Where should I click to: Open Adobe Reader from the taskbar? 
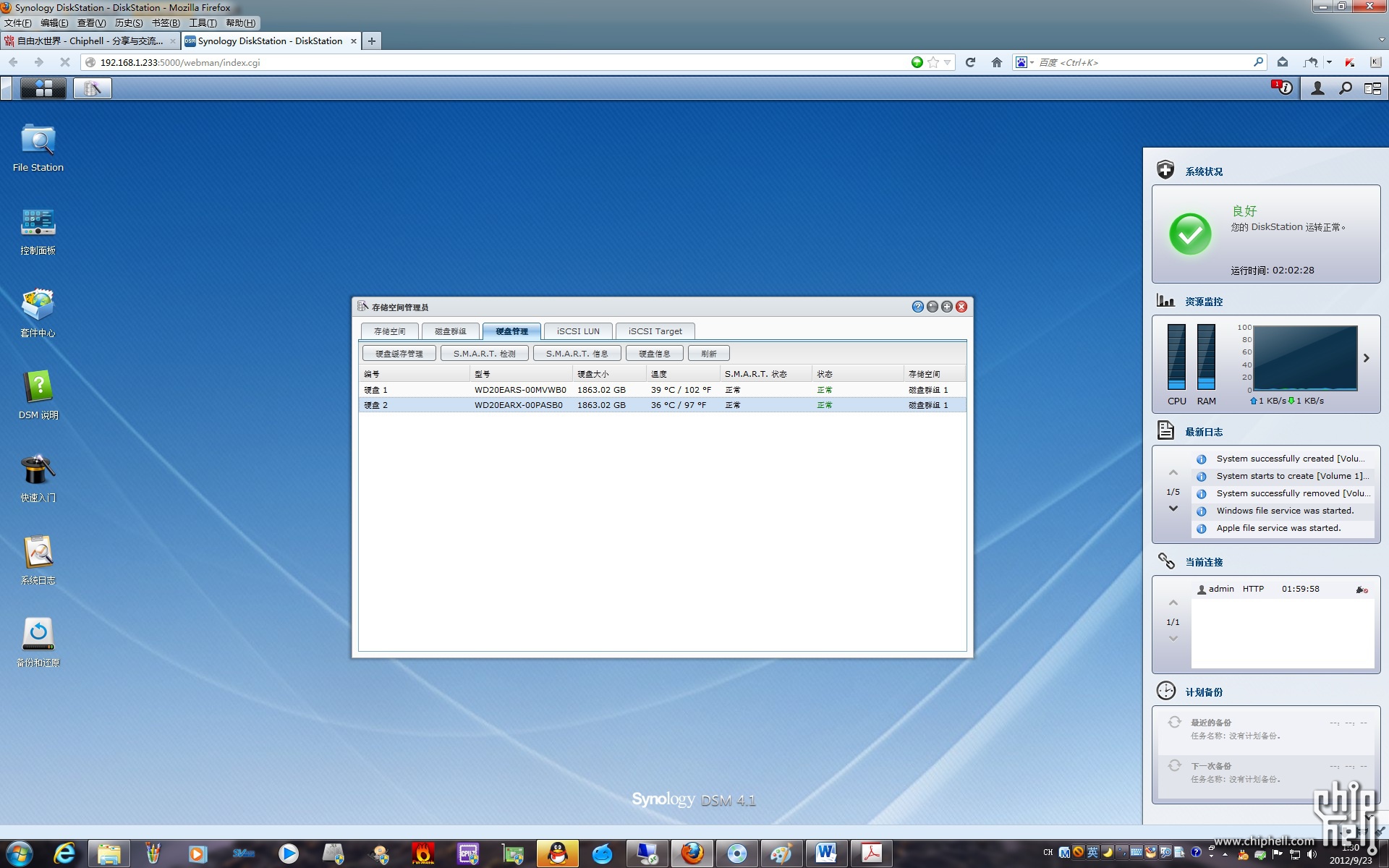coord(871,854)
